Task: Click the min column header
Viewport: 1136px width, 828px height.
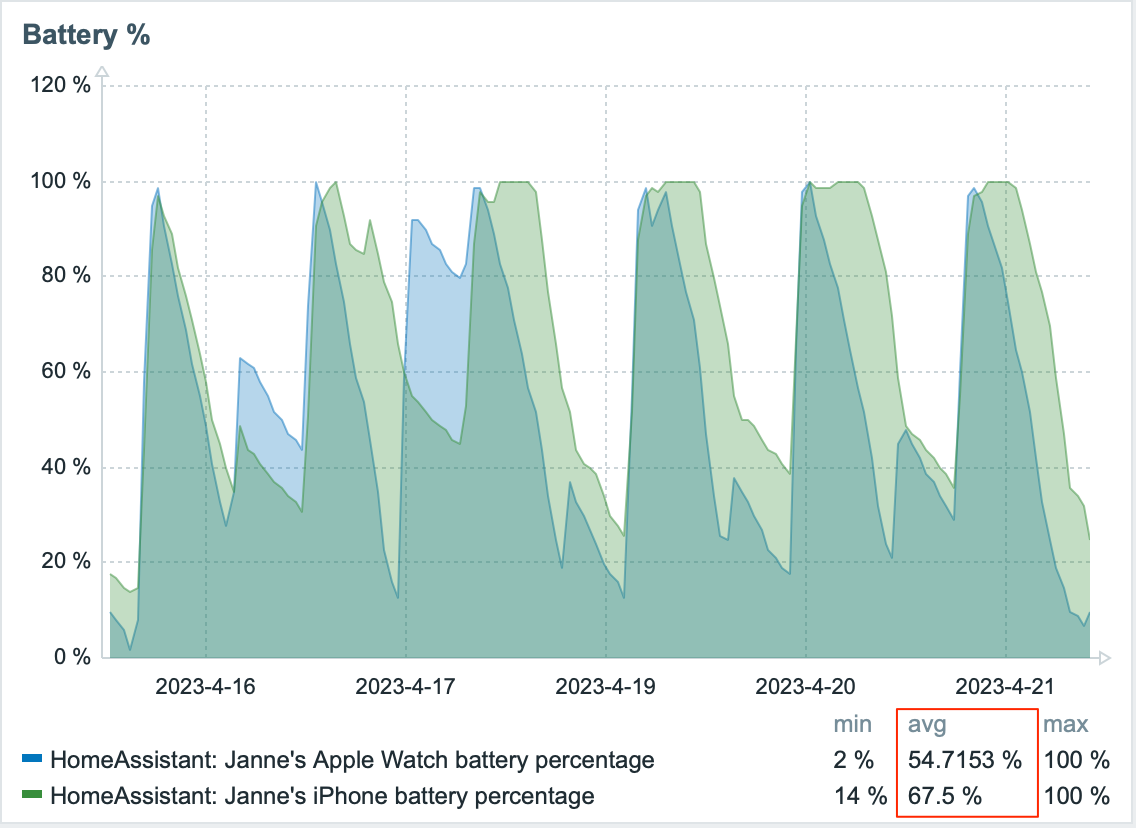Action: 854,724
